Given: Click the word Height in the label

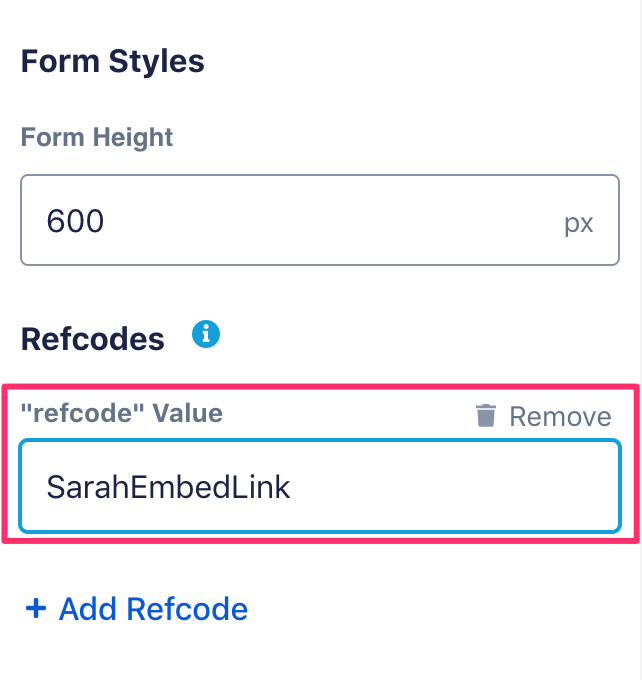Looking at the screenshot, I should (x=134, y=137).
